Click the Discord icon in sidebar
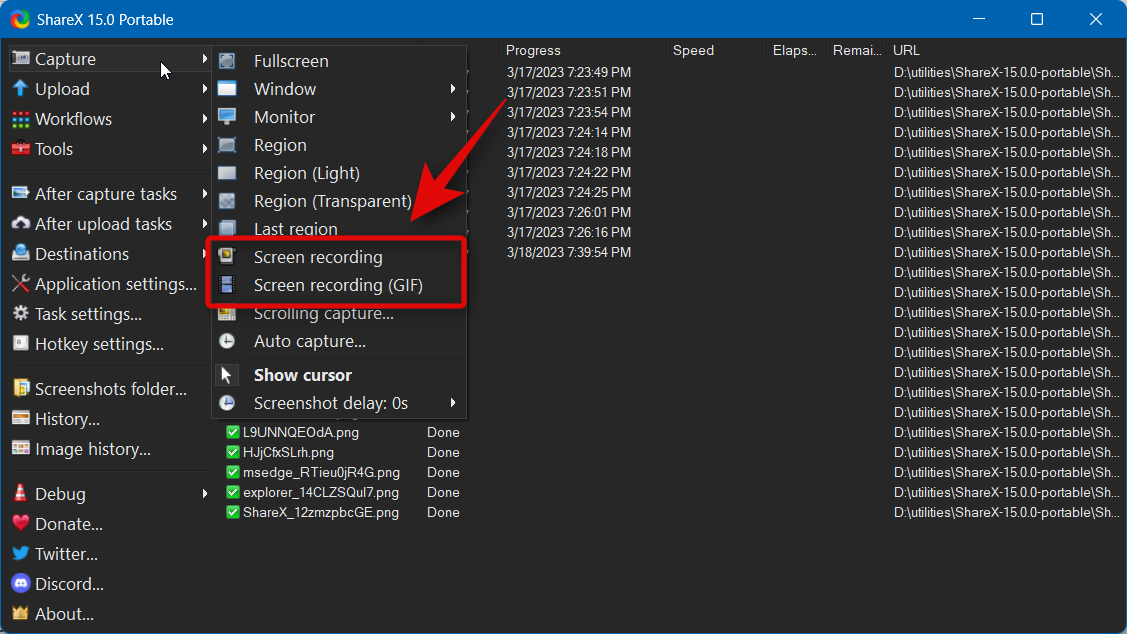Screen dimensions: 1127x634 (x=20, y=583)
